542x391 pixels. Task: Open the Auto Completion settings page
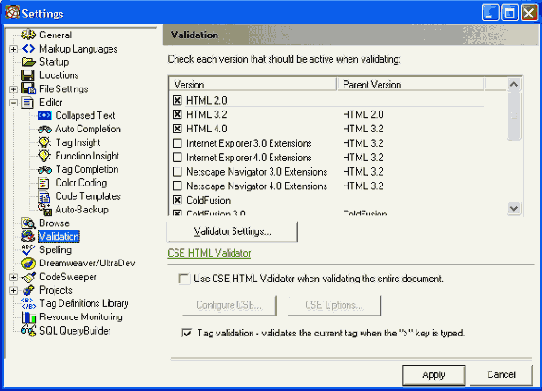point(88,129)
